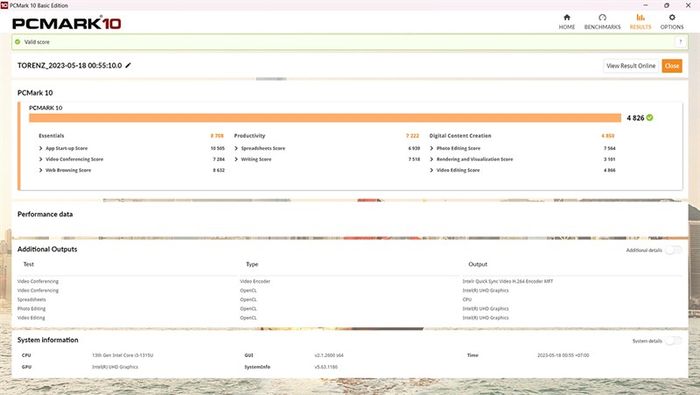This screenshot has width=700, height=395.
Task: Minimize the PCMark 10 window
Action: pyautogui.click(x=645, y=5)
